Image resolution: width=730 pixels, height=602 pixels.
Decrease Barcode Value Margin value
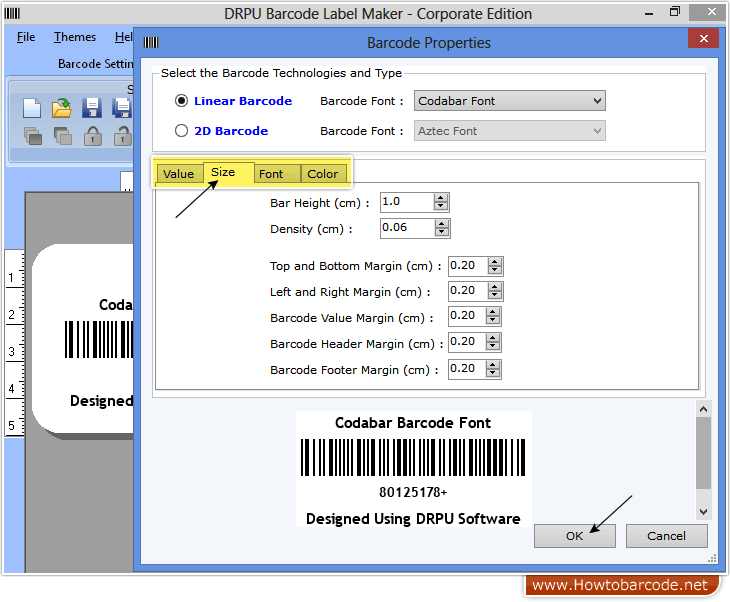click(x=493, y=321)
